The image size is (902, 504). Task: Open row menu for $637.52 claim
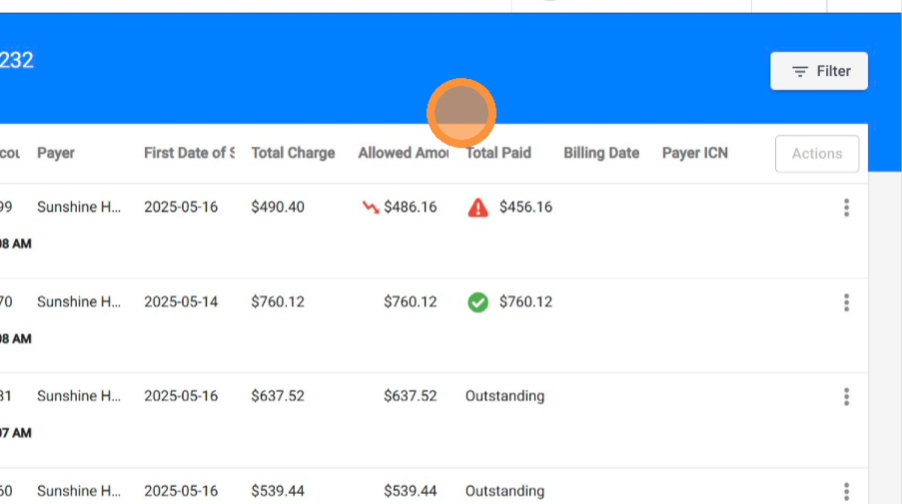tap(846, 396)
